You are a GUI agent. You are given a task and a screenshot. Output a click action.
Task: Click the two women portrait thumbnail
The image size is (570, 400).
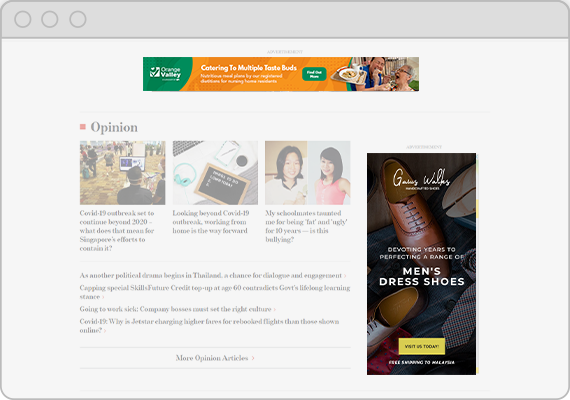(308, 173)
